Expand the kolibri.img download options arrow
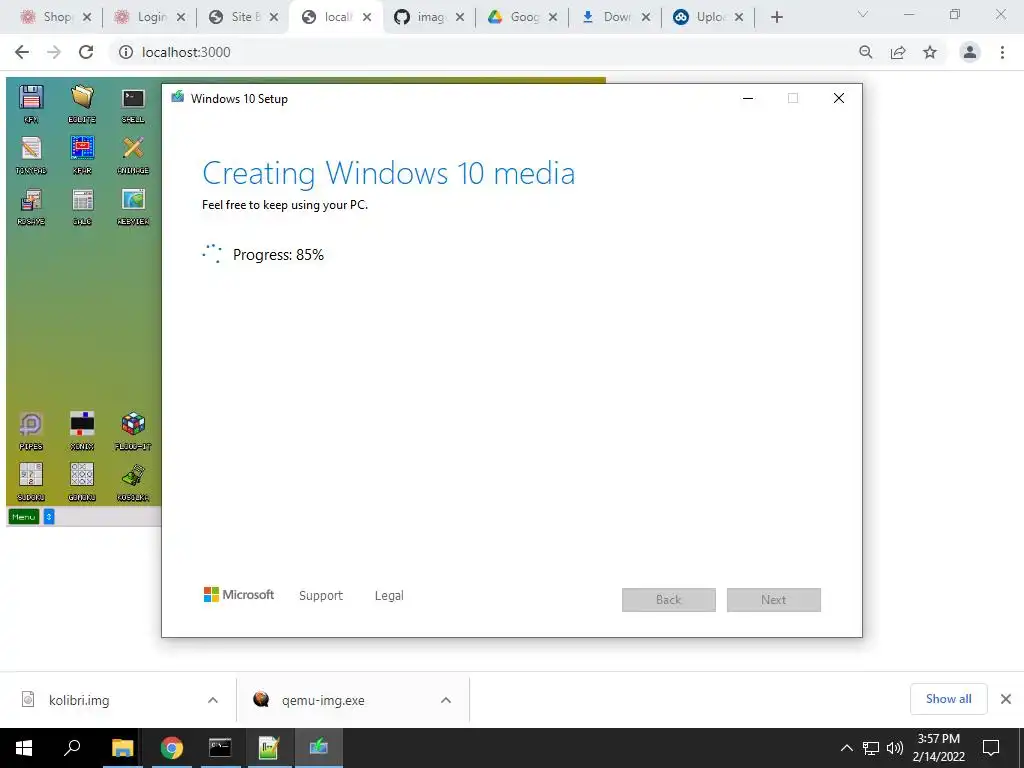 click(x=213, y=700)
